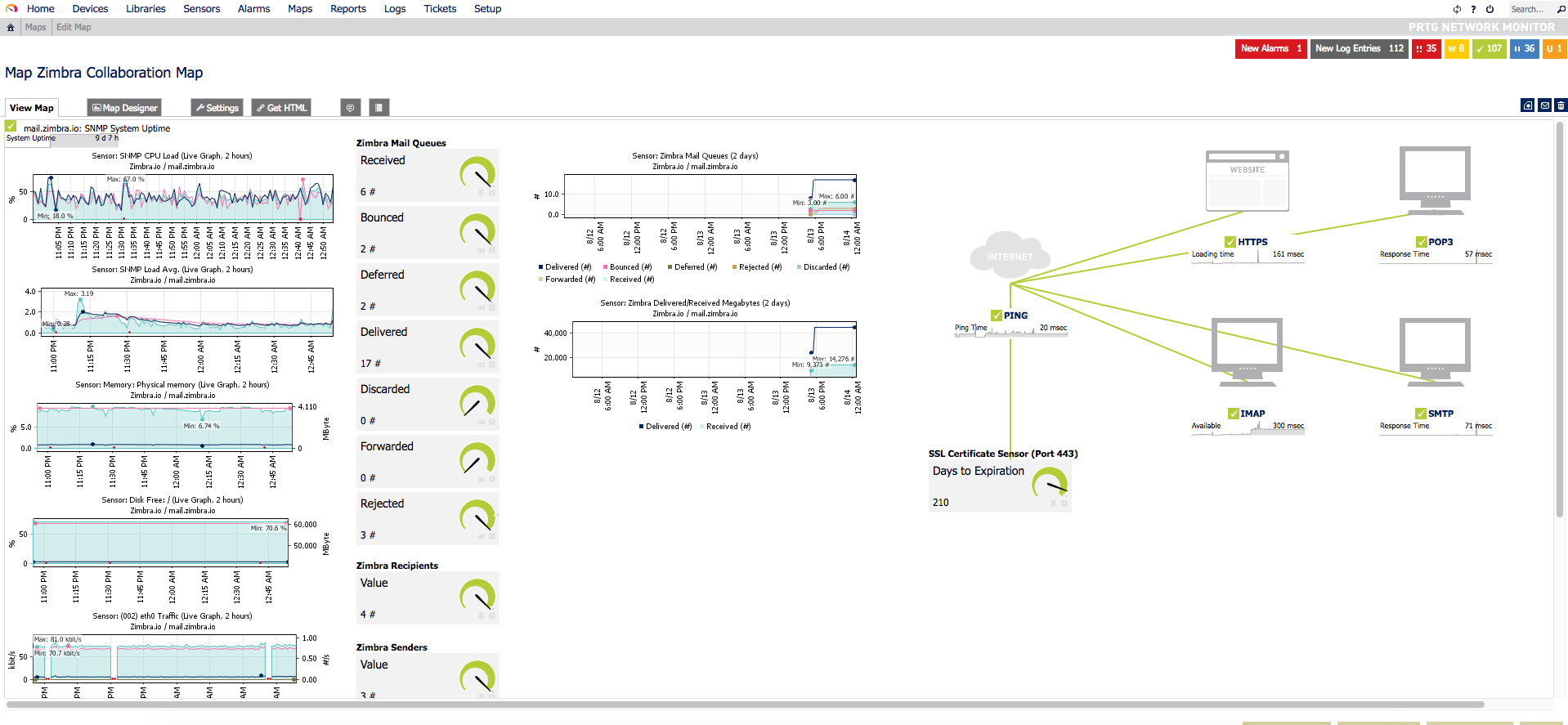
Task: Open the comments icon beside Get HTML
Action: click(350, 108)
